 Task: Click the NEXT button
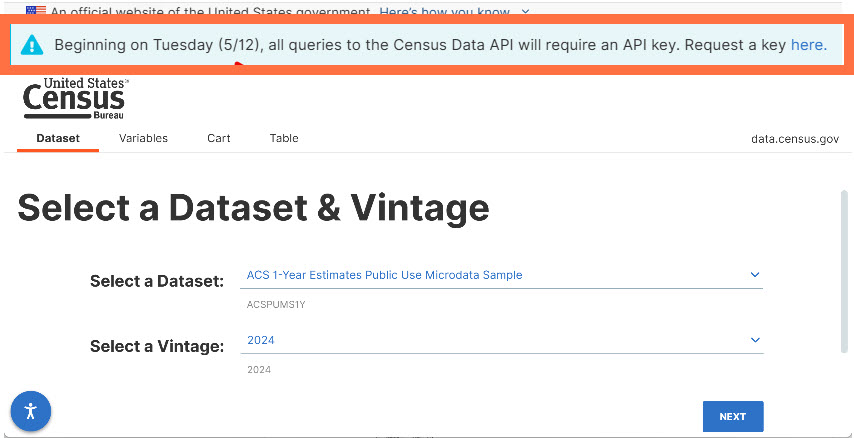coord(733,416)
